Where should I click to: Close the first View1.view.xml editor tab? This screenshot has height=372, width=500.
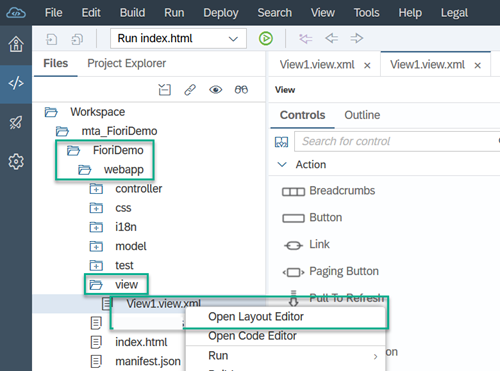point(367,66)
